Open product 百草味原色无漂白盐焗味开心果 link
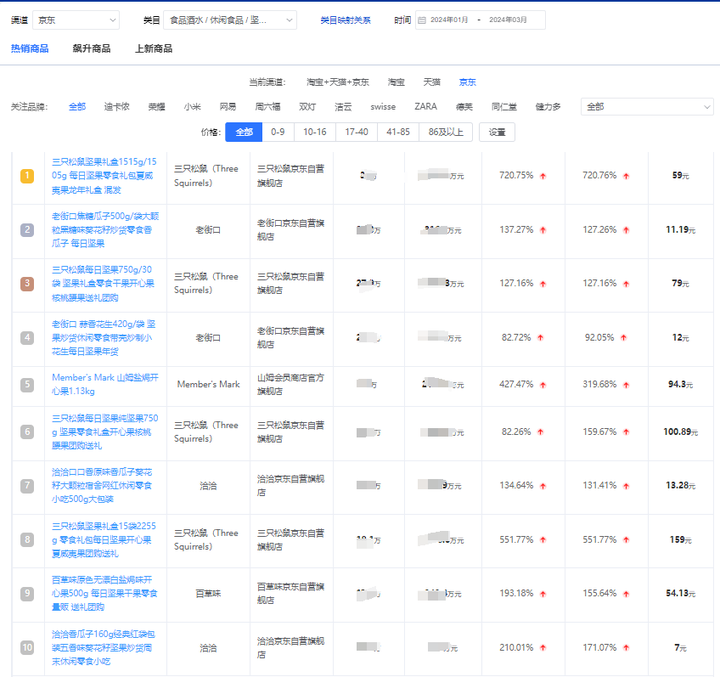Viewport: 720px width, 677px height. [105, 593]
